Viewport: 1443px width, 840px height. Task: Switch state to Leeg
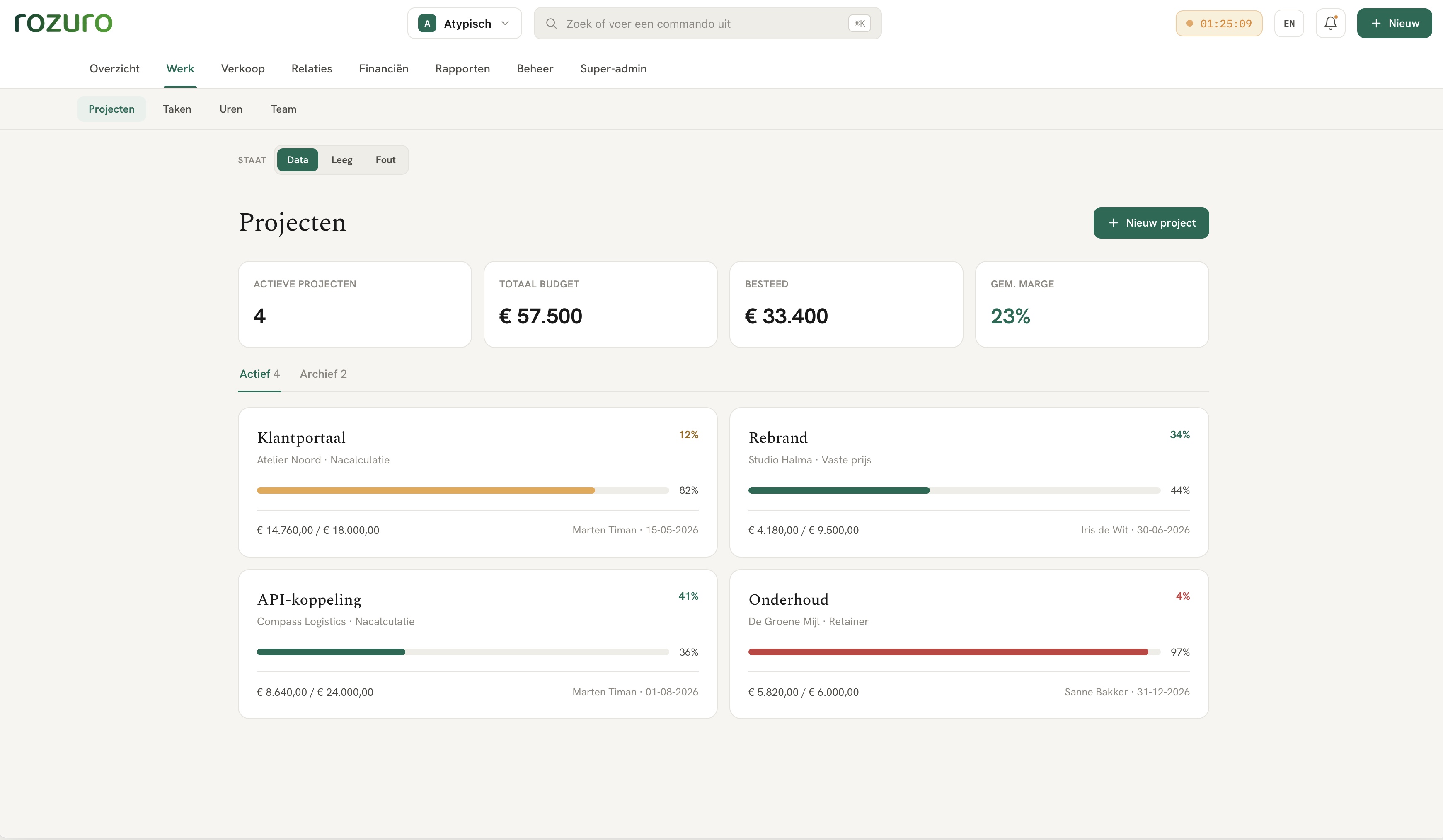342,159
